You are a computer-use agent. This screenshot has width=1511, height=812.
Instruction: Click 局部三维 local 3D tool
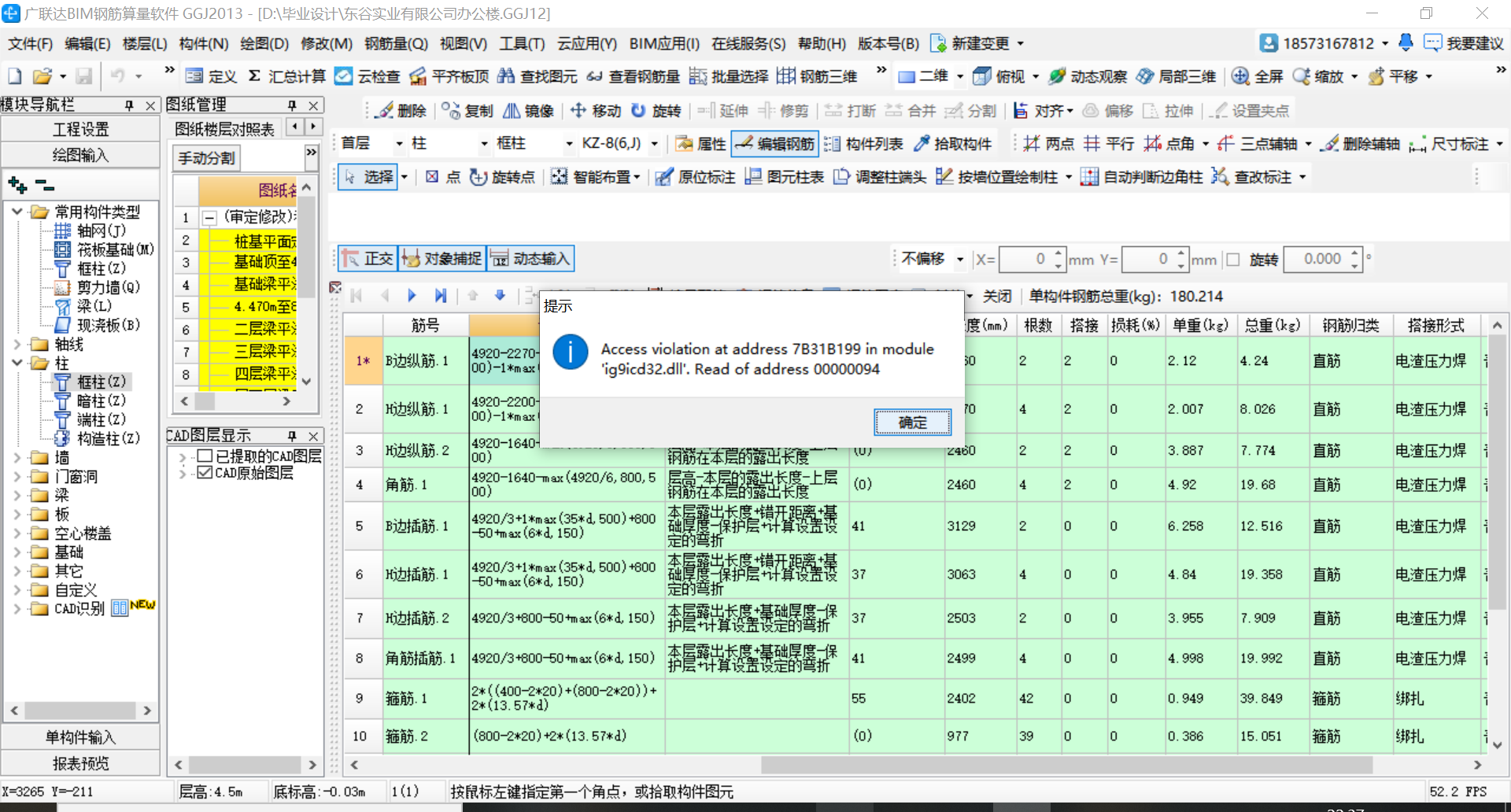[x=1177, y=76]
